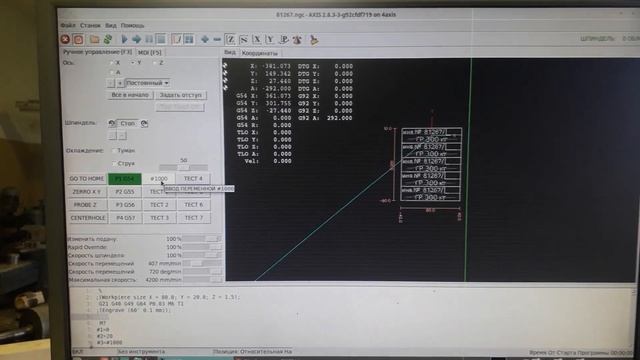Click Все в начало home button

(130, 95)
